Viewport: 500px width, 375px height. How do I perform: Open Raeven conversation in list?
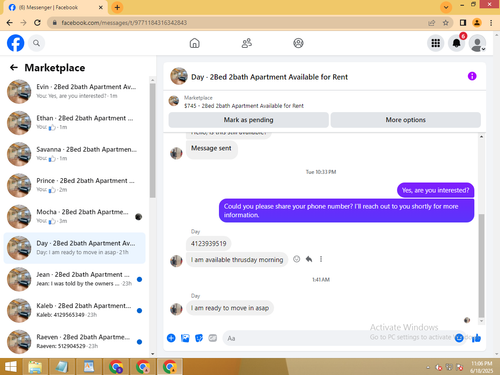pyautogui.click(x=74, y=342)
